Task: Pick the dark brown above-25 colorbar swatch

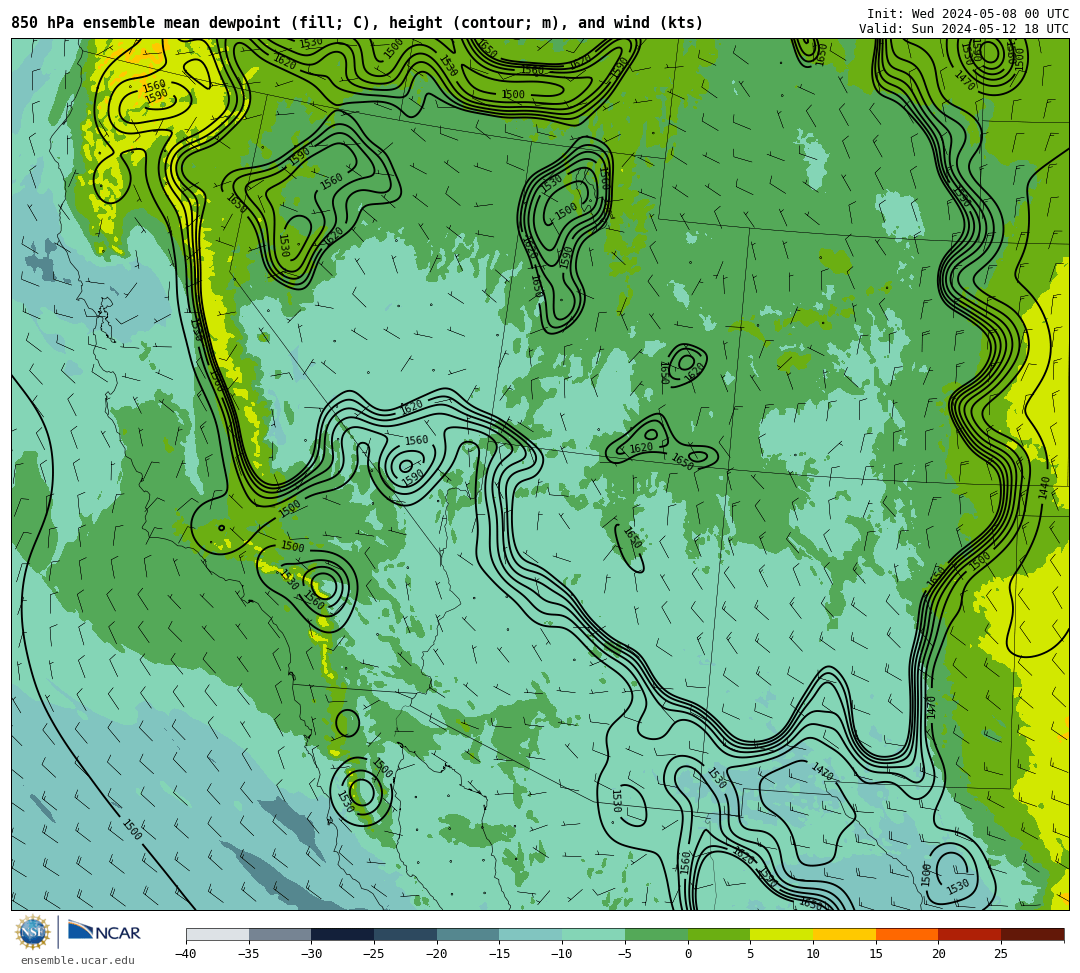Action: [1032, 934]
